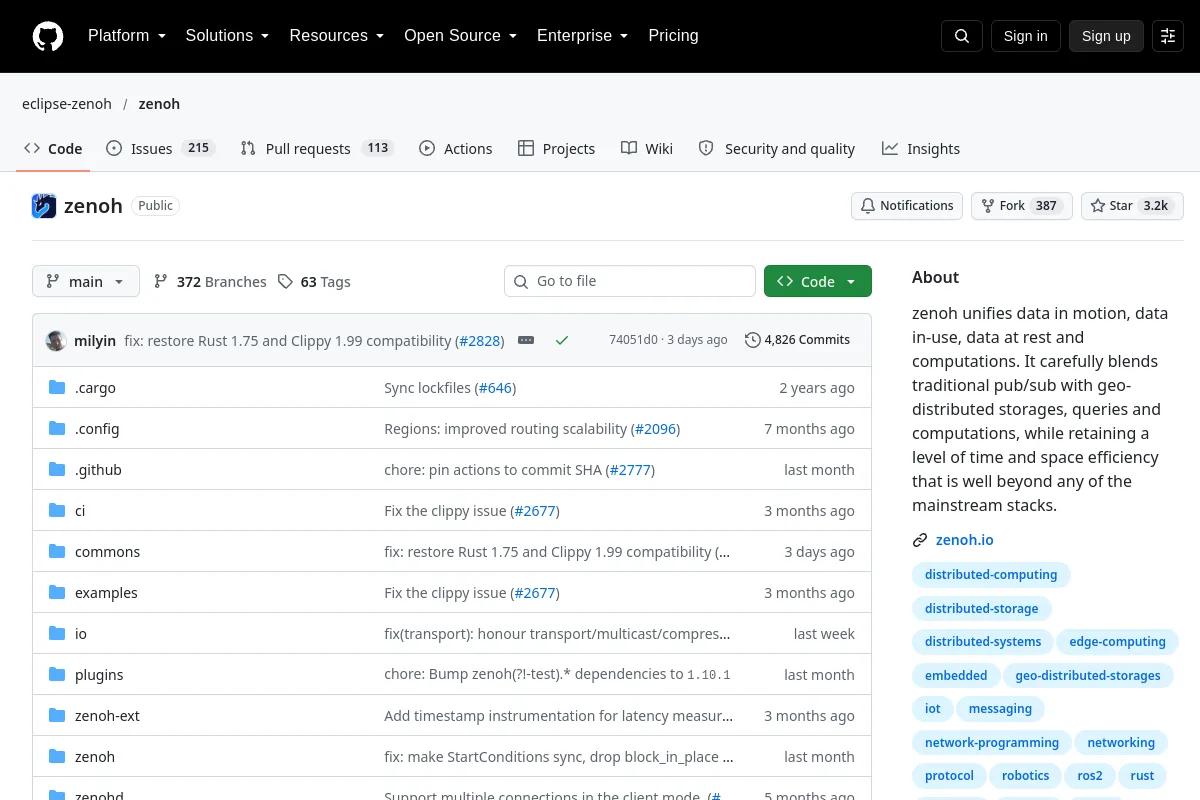This screenshot has width=1200, height=800.
Task: Open the appearance settings icon beside Sign up
Action: click(1168, 36)
